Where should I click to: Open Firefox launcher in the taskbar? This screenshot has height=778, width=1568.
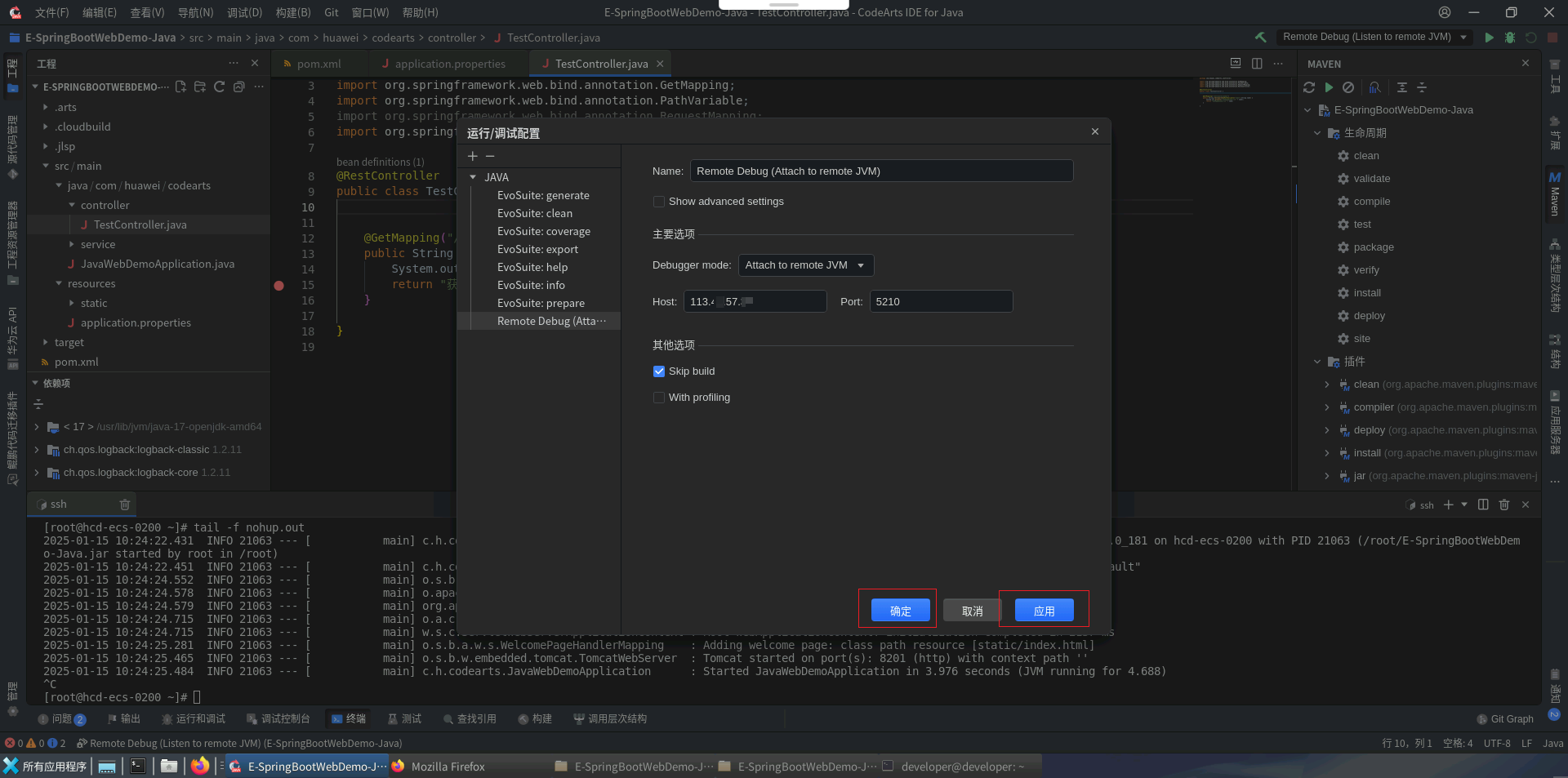pos(199,766)
